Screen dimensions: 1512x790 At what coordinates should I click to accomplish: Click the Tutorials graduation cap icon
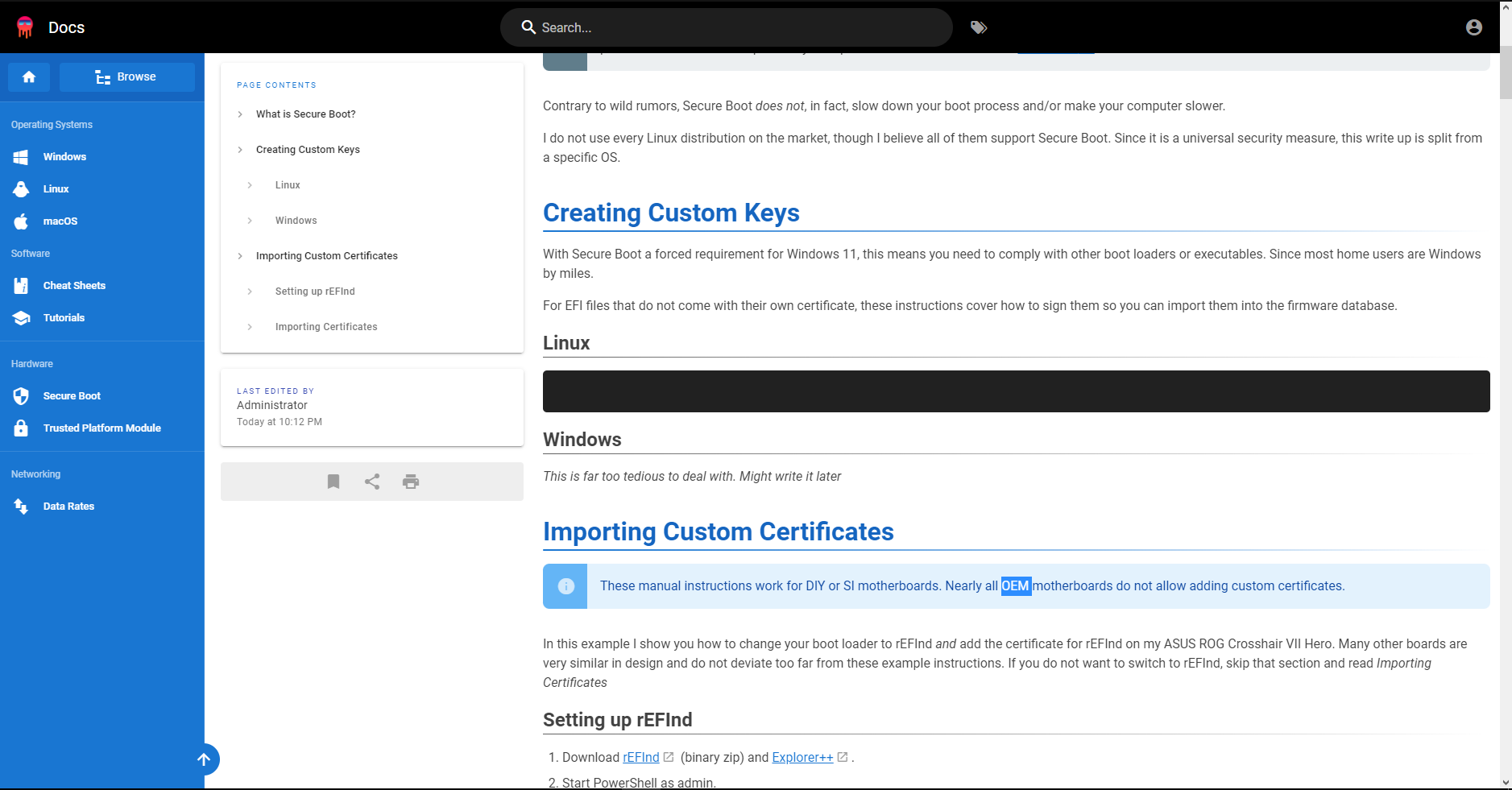[x=20, y=317]
